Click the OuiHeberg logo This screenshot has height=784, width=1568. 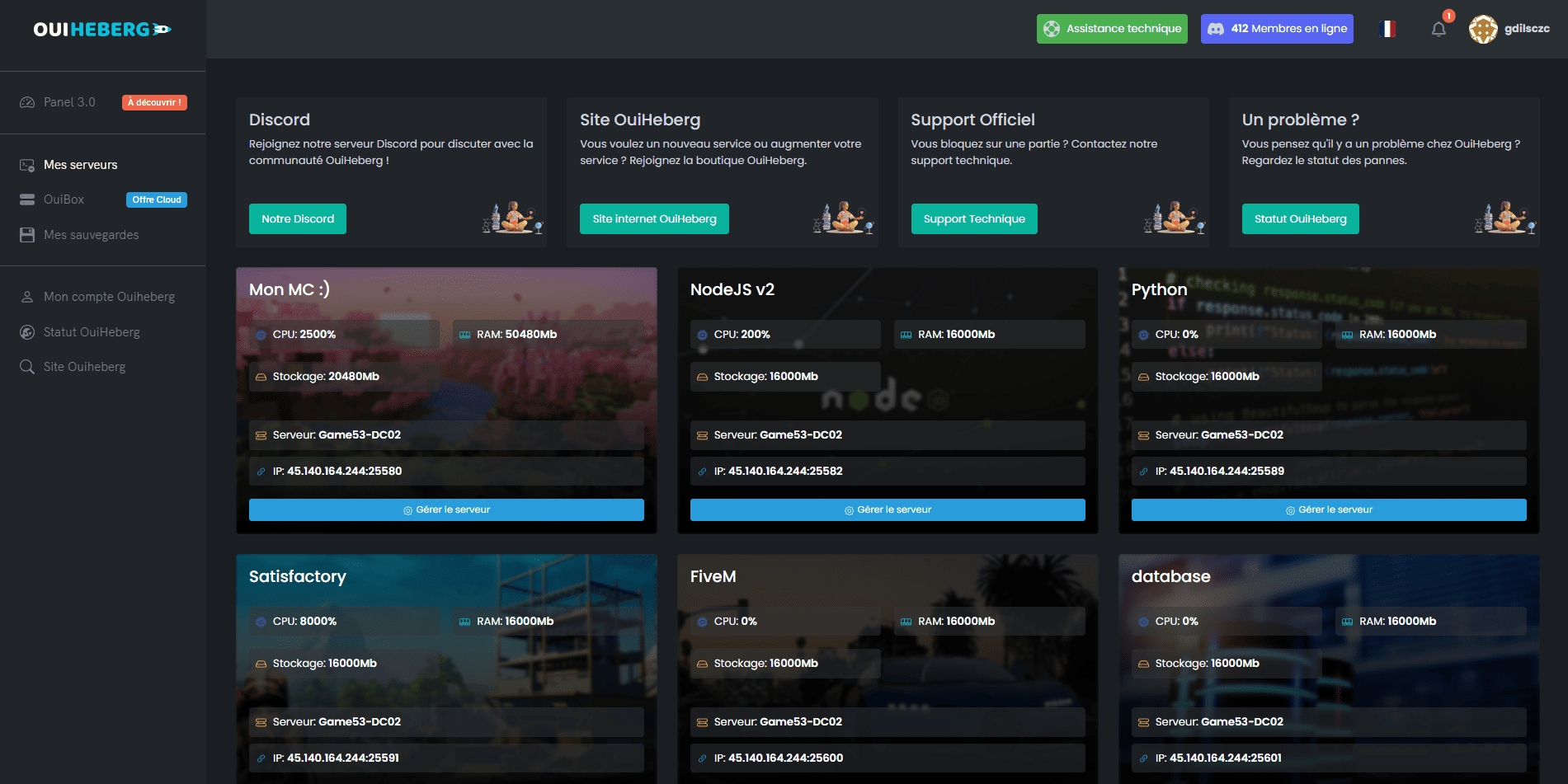tap(102, 30)
